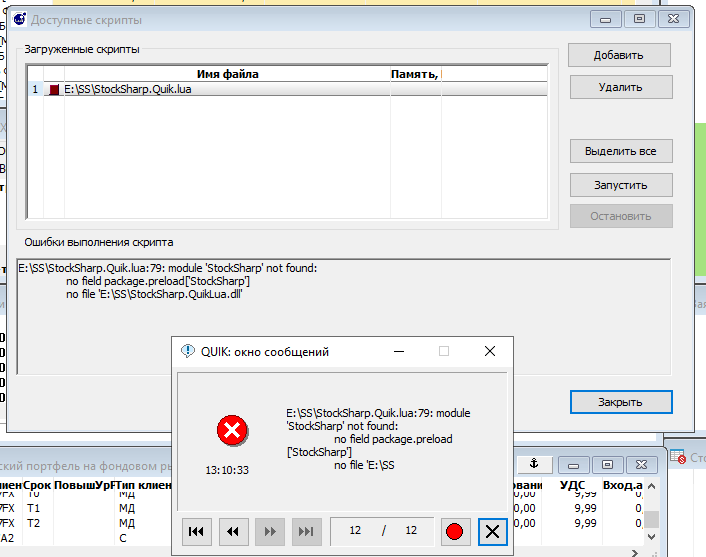Screen dimensions: 706x557
Task: Click the Удалить button
Action: point(621,87)
